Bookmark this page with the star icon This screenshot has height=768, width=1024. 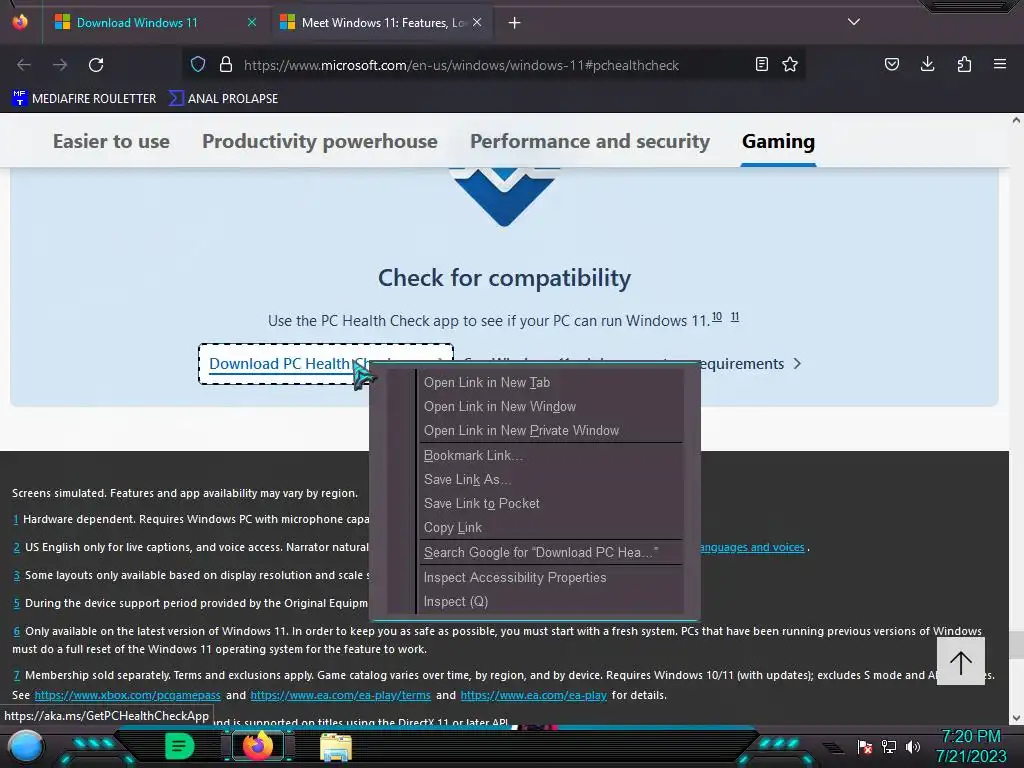click(x=790, y=64)
